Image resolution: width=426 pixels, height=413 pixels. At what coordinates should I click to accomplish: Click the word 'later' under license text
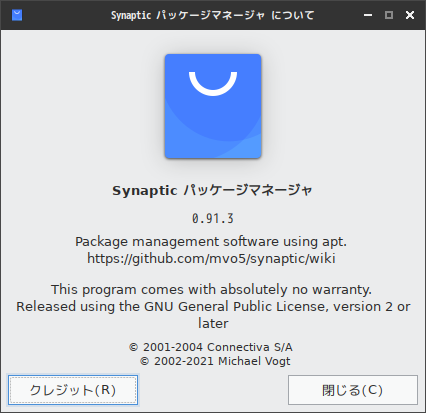[x=213, y=323]
